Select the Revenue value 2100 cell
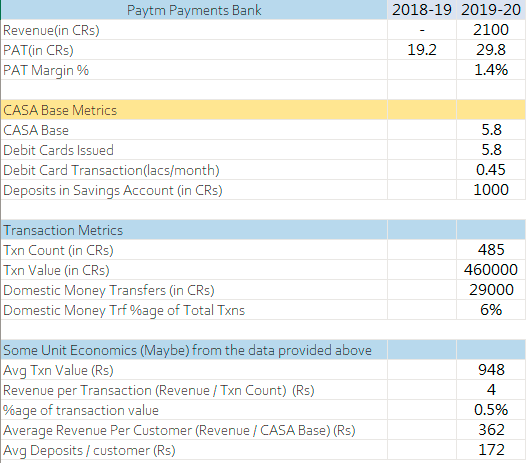The image size is (529, 463). click(x=491, y=30)
